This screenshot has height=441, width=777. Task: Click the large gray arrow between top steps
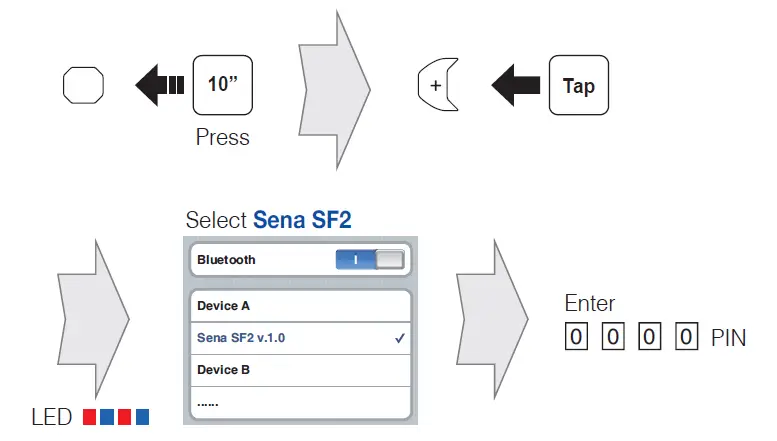[x=334, y=85]
